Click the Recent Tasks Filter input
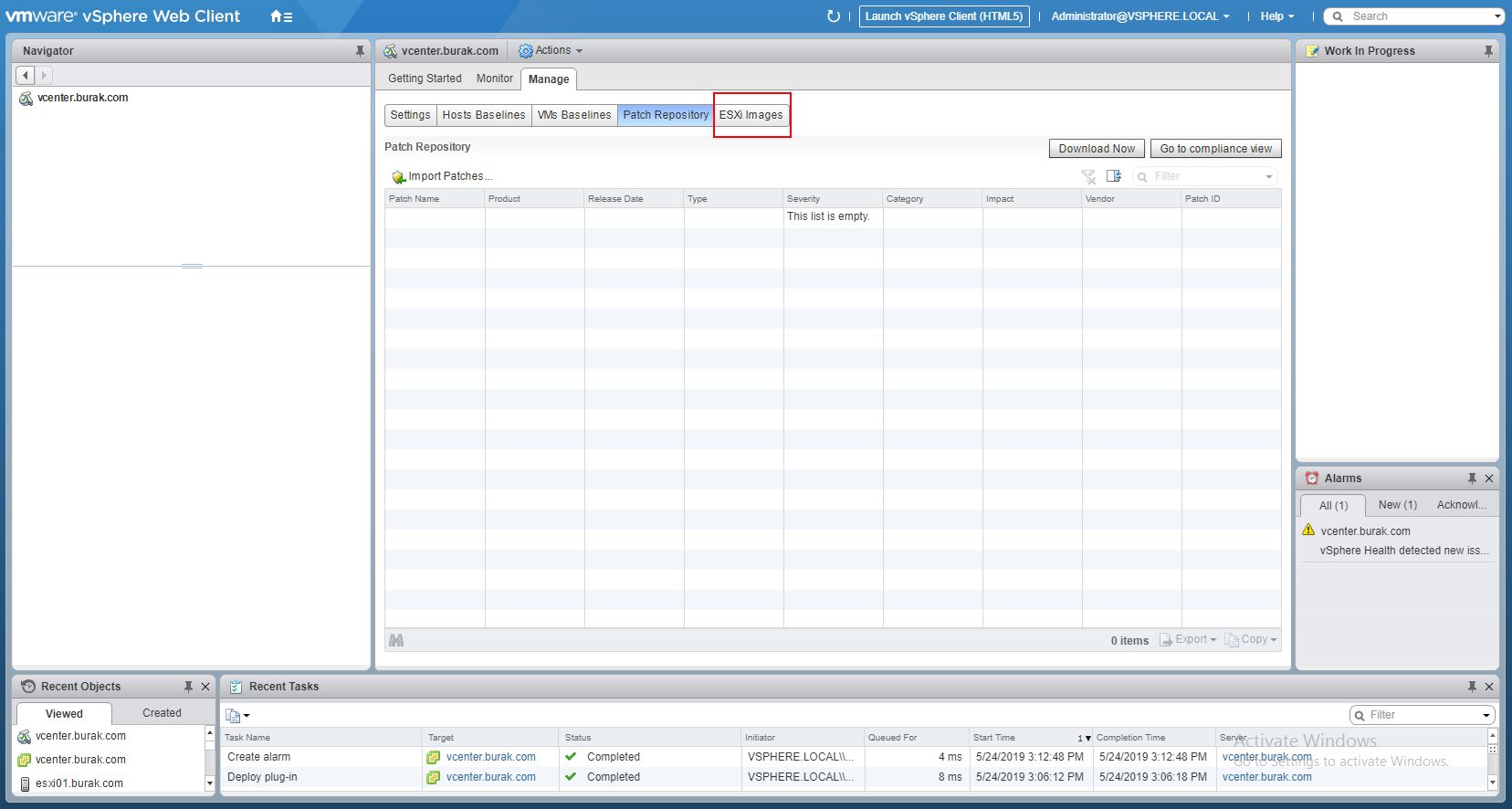 [x=1423, y=715]
